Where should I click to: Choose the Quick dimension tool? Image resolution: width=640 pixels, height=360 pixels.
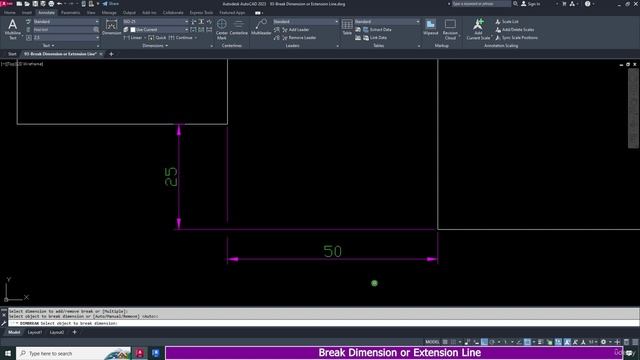click(157, 38)
